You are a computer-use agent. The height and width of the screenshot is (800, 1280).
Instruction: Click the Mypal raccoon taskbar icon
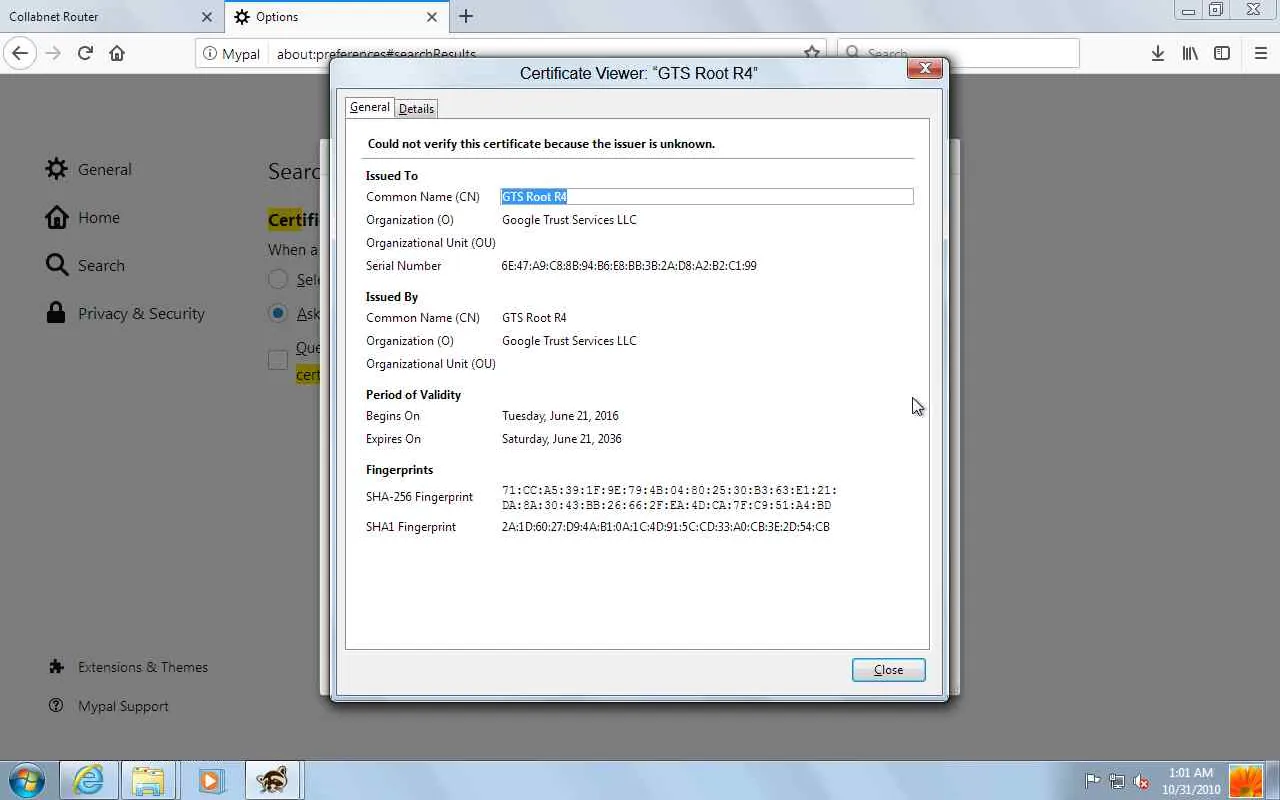(x=271, y=780)
